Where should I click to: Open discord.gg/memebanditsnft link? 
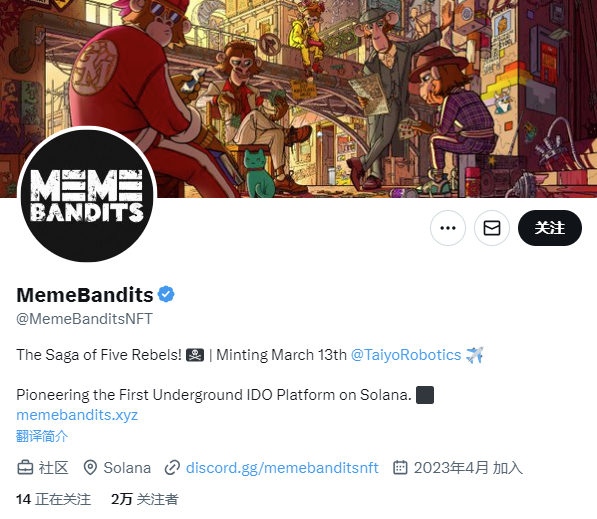(282, 468)
